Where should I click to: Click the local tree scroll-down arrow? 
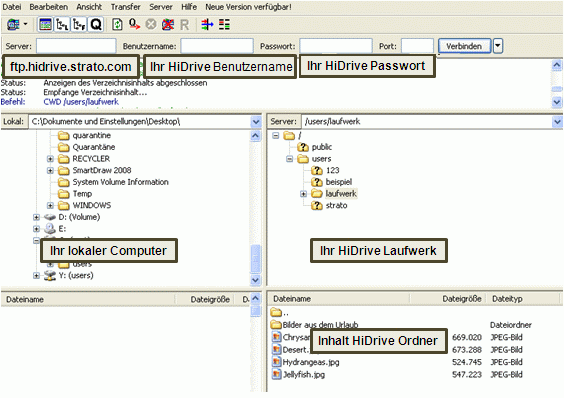point(255,280)
